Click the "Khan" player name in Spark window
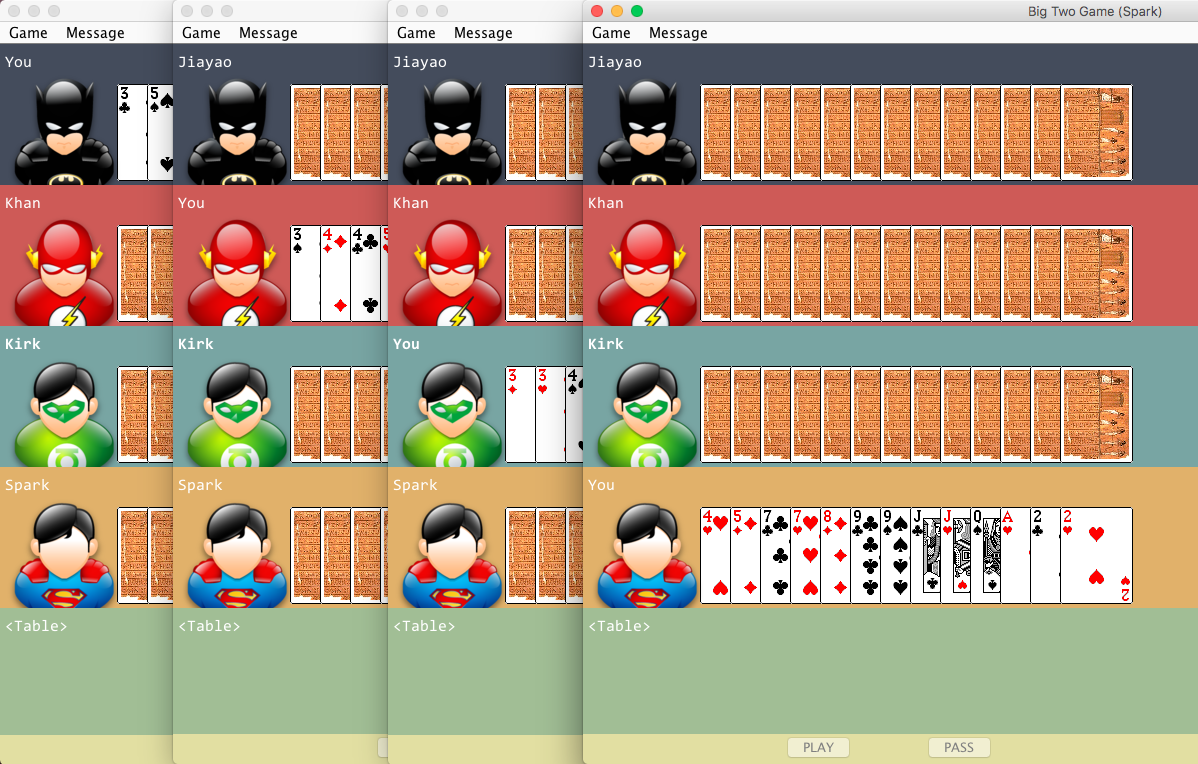Viewport: 1198px width, 764px height. click(x=605, y=202)
